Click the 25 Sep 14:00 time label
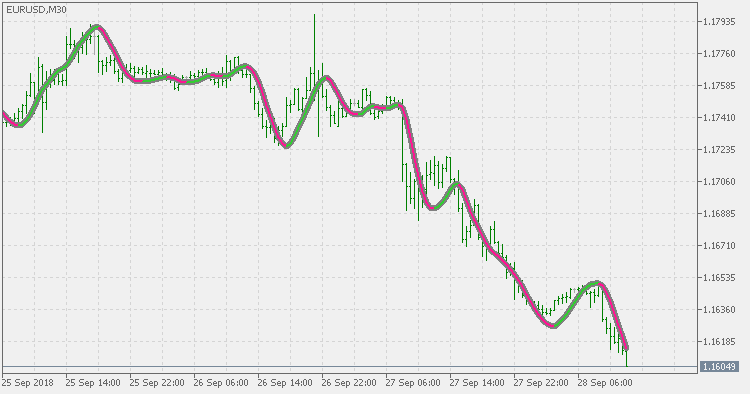The image size is (750, 394). (x=93, y=383)
